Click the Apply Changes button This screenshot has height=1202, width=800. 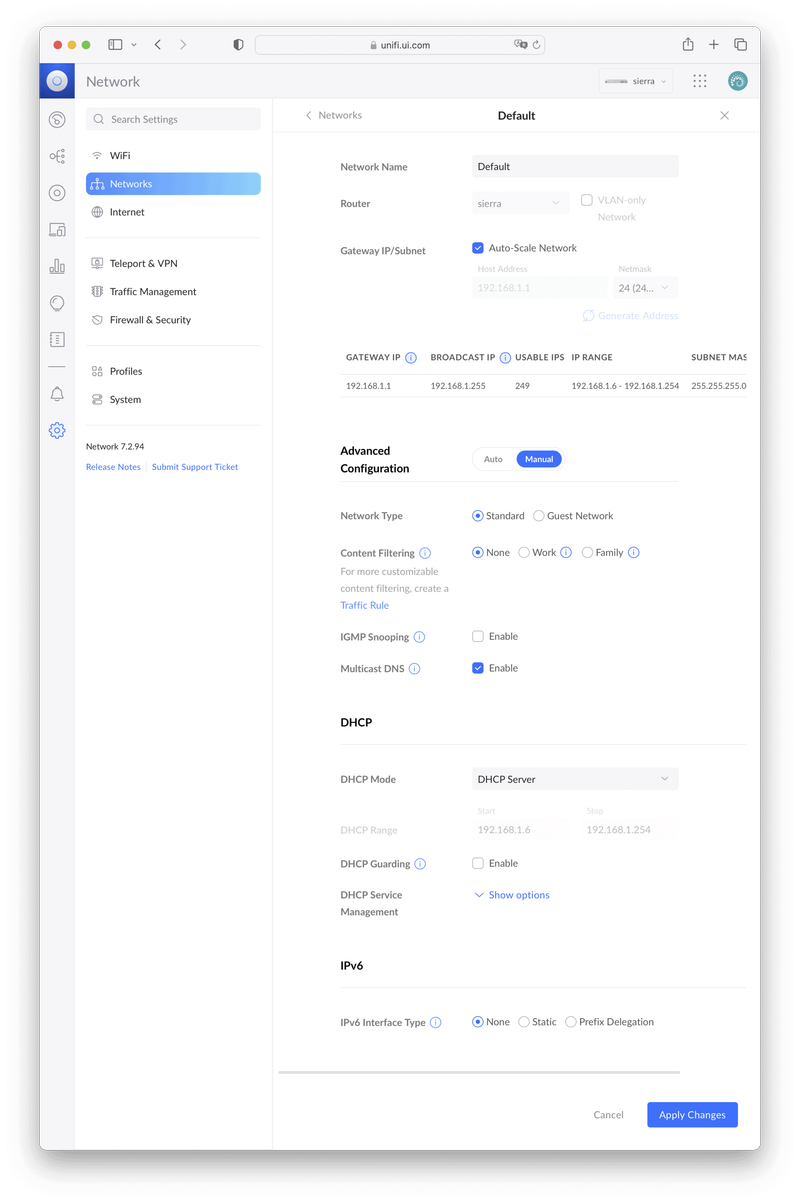[x=692, y=1115]
